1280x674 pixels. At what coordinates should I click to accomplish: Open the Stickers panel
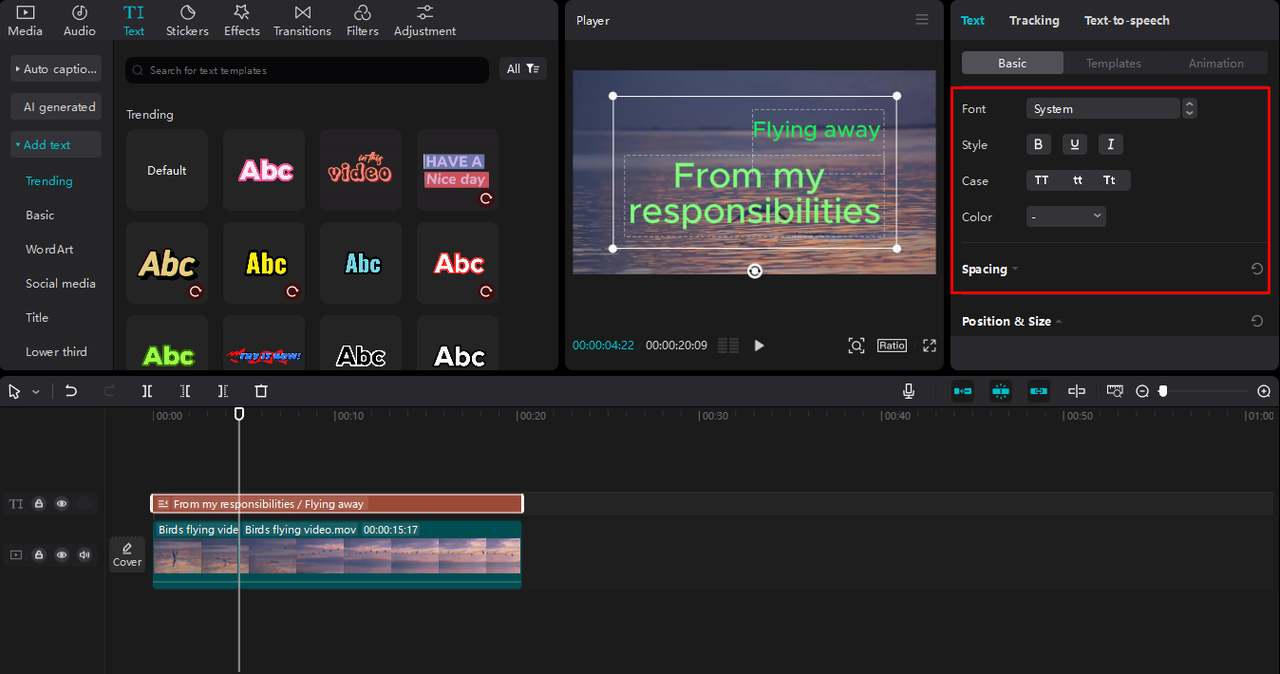point(187,20)
